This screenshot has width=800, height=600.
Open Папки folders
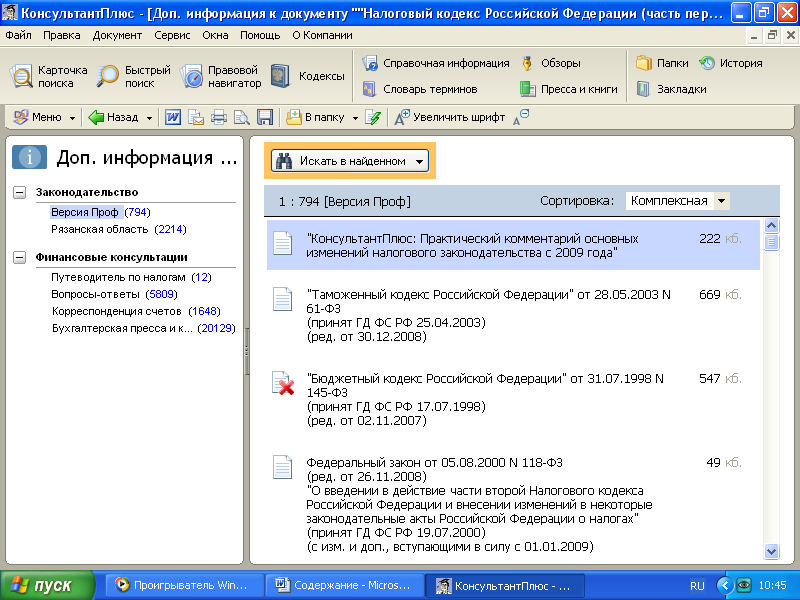pyautogui.click(x=662, y=63)
